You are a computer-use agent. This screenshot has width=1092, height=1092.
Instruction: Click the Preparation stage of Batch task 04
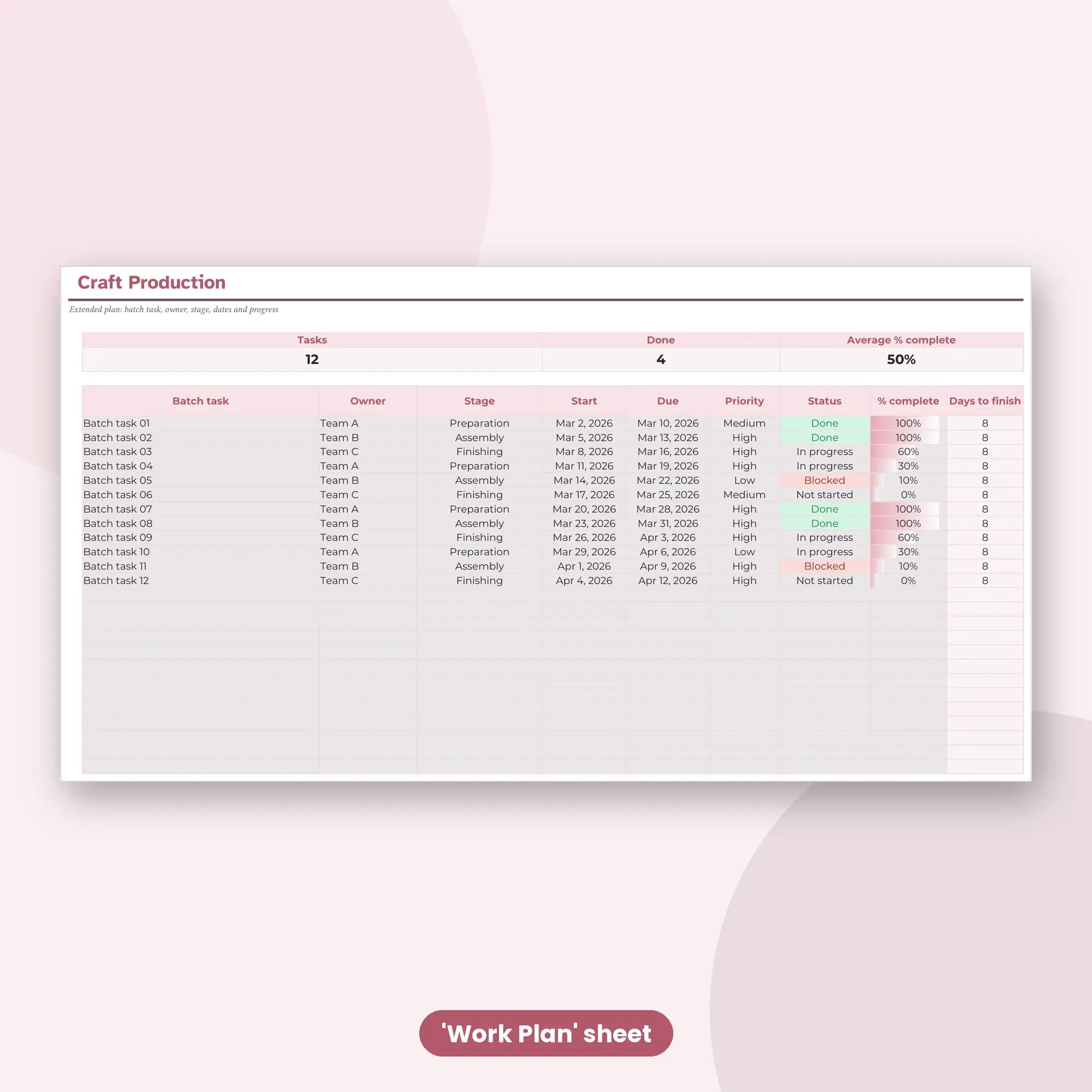pyautogui.click(x=479, y=466)
